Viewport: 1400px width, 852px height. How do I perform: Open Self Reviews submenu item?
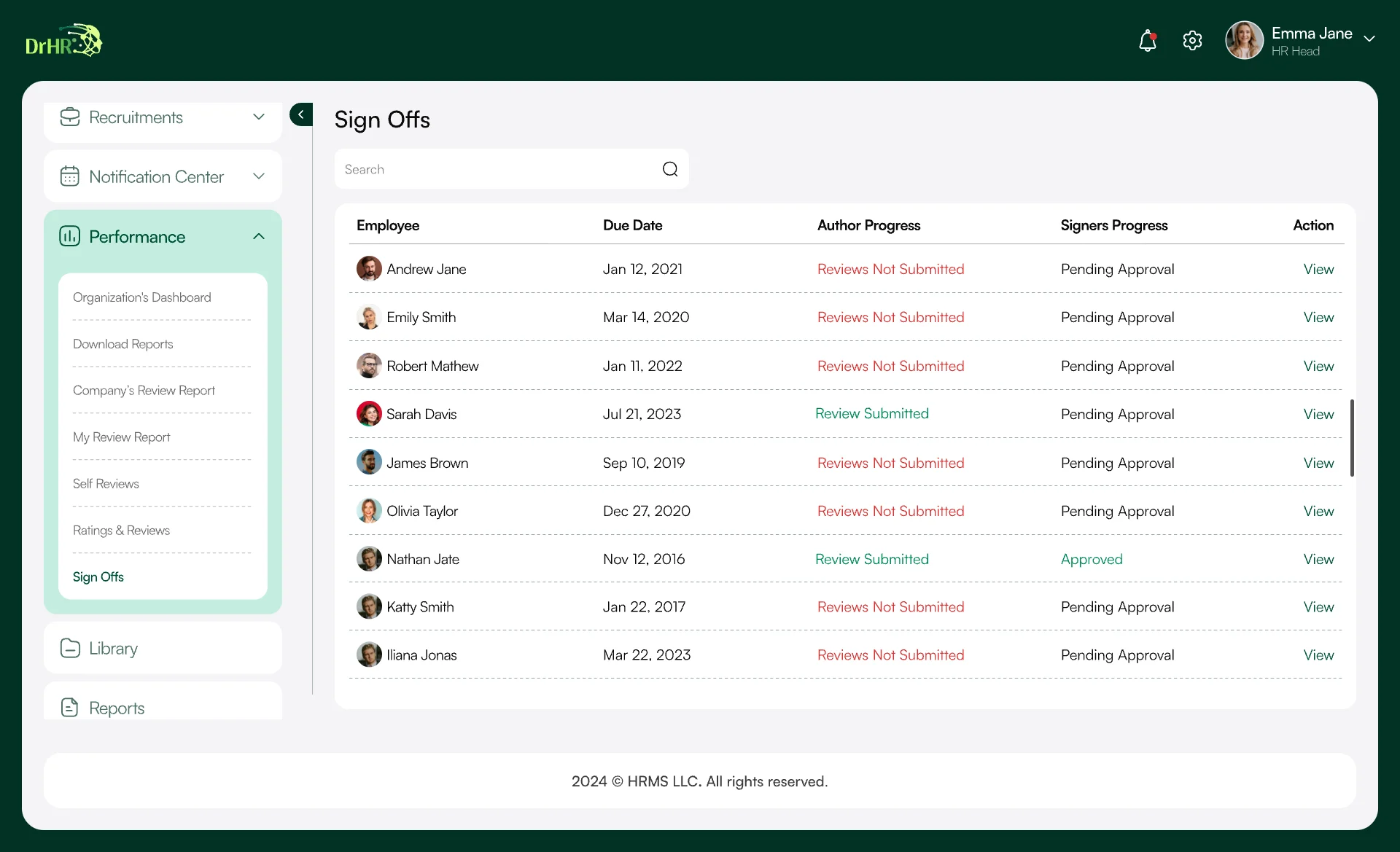click(106, 484)
